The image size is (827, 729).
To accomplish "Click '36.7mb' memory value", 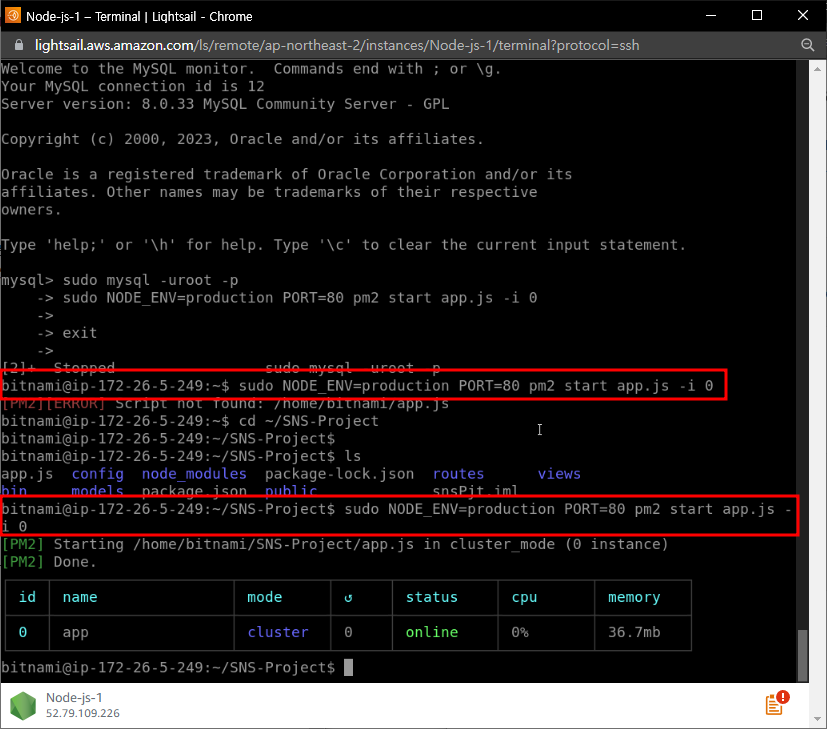I will pos(634,632).
